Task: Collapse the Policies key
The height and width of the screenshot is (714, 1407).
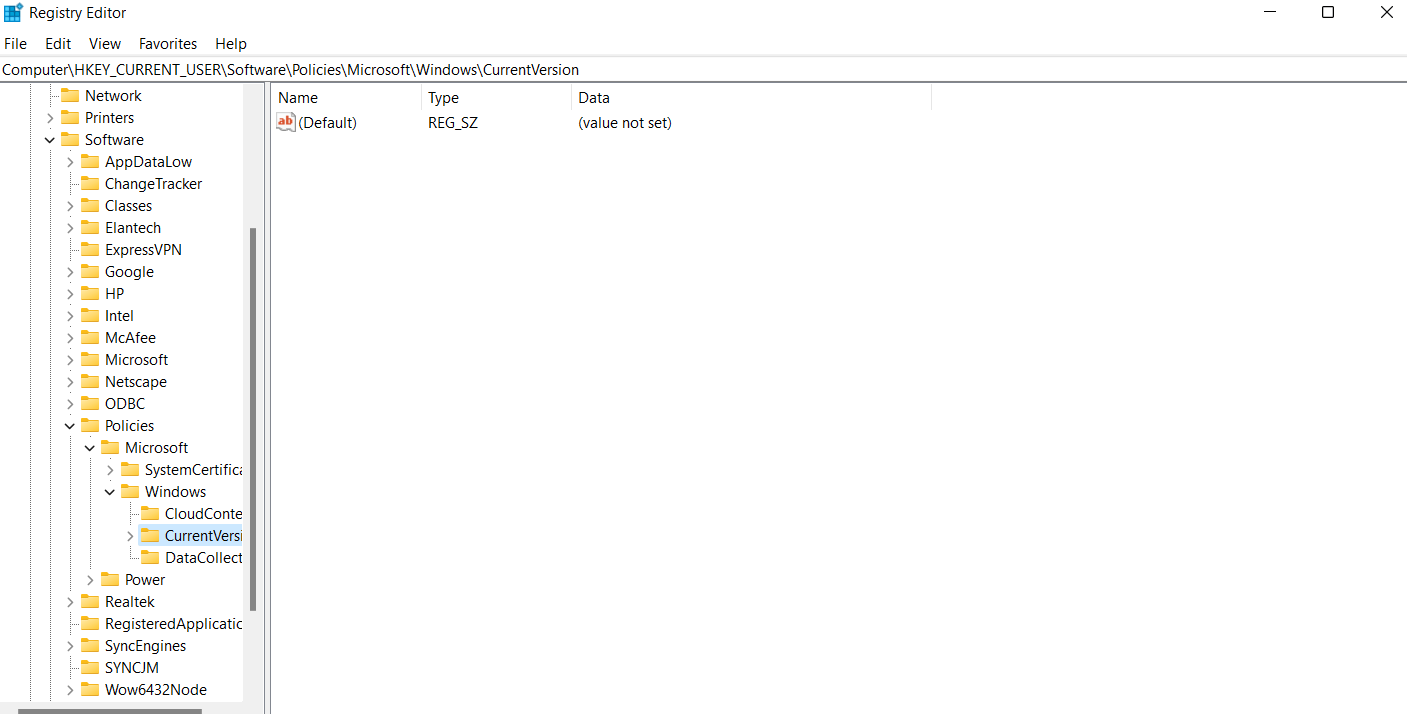Action: (x=69, y=425)
